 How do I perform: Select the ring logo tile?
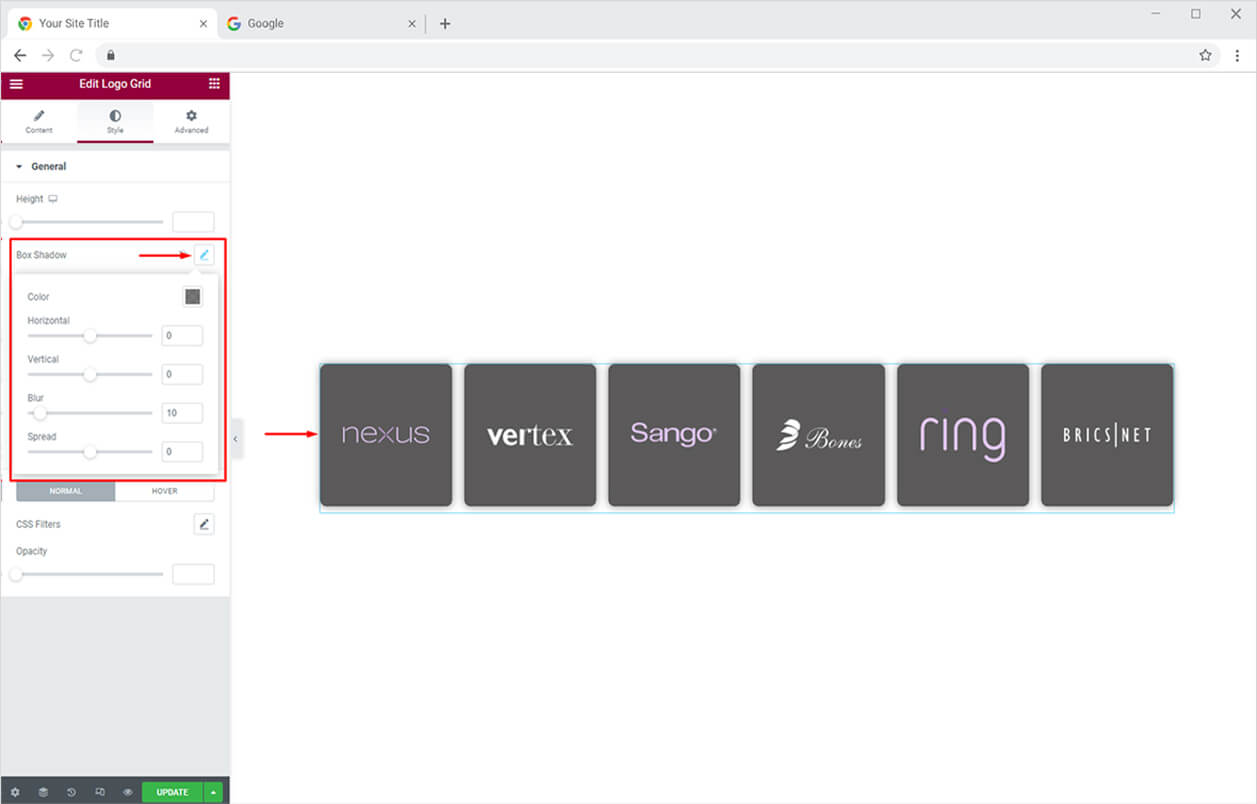coord(963,435)
